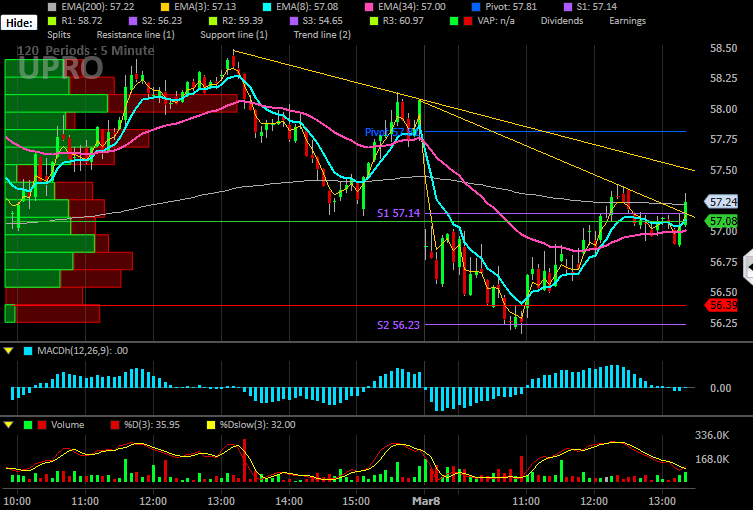Screen dimensions: 753x510
Task: Click the 58.50 price axis label
Action: [724, 48]
